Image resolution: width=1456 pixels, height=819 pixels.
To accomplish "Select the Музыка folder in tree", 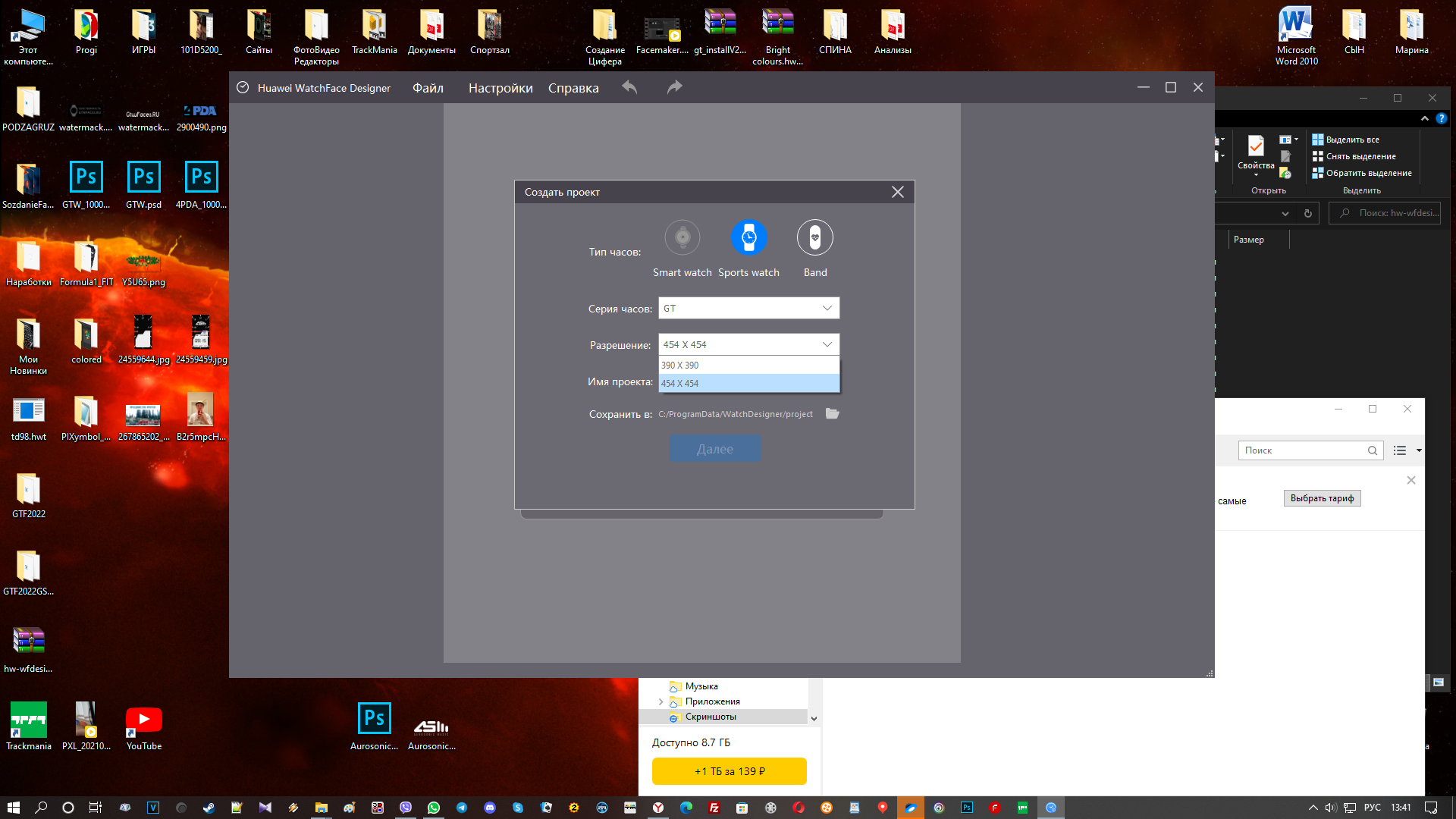I will pos(701,686).
